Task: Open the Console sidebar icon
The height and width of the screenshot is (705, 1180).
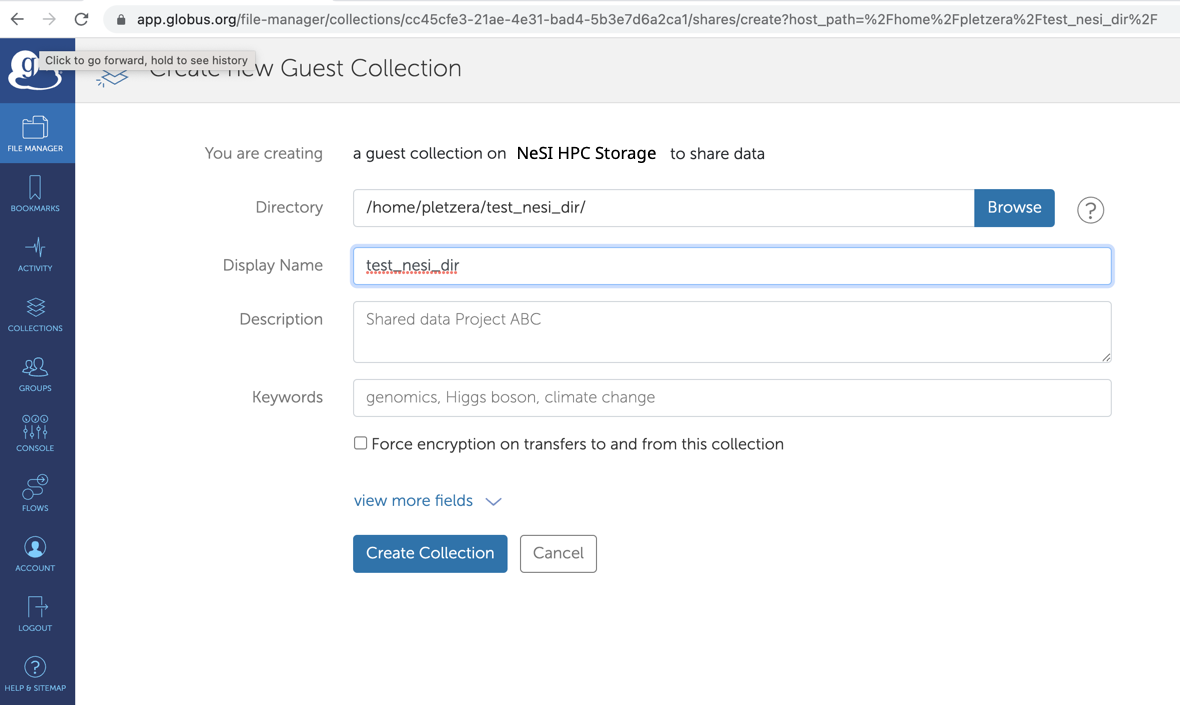Action: click(x=36, y=434)
